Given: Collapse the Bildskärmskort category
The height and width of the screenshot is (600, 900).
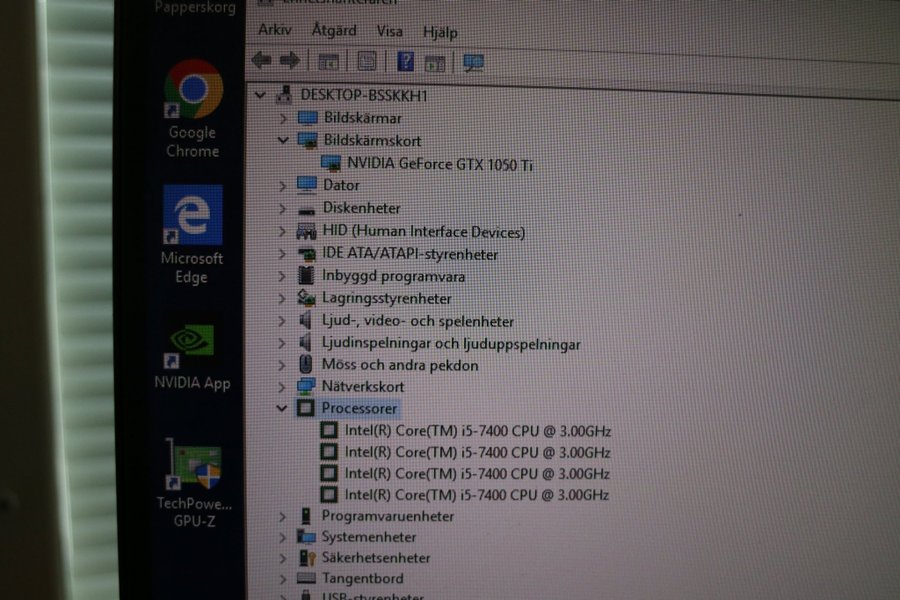Looking at the screenshot, I should [282, 141].
